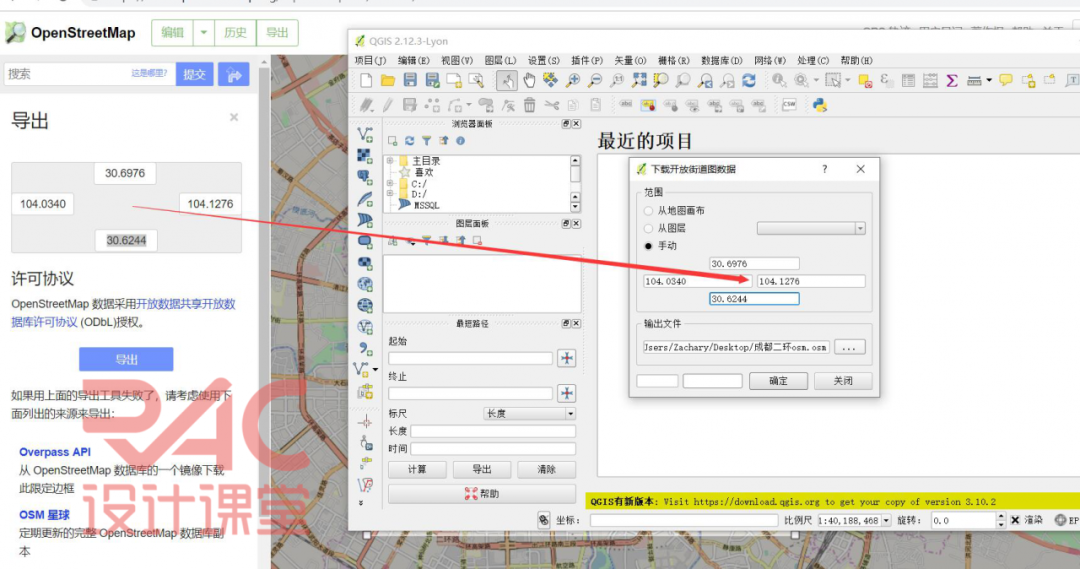Open the Python console icon
The width and height of the screenshot is (1080, 569).
tap(820, 105)
